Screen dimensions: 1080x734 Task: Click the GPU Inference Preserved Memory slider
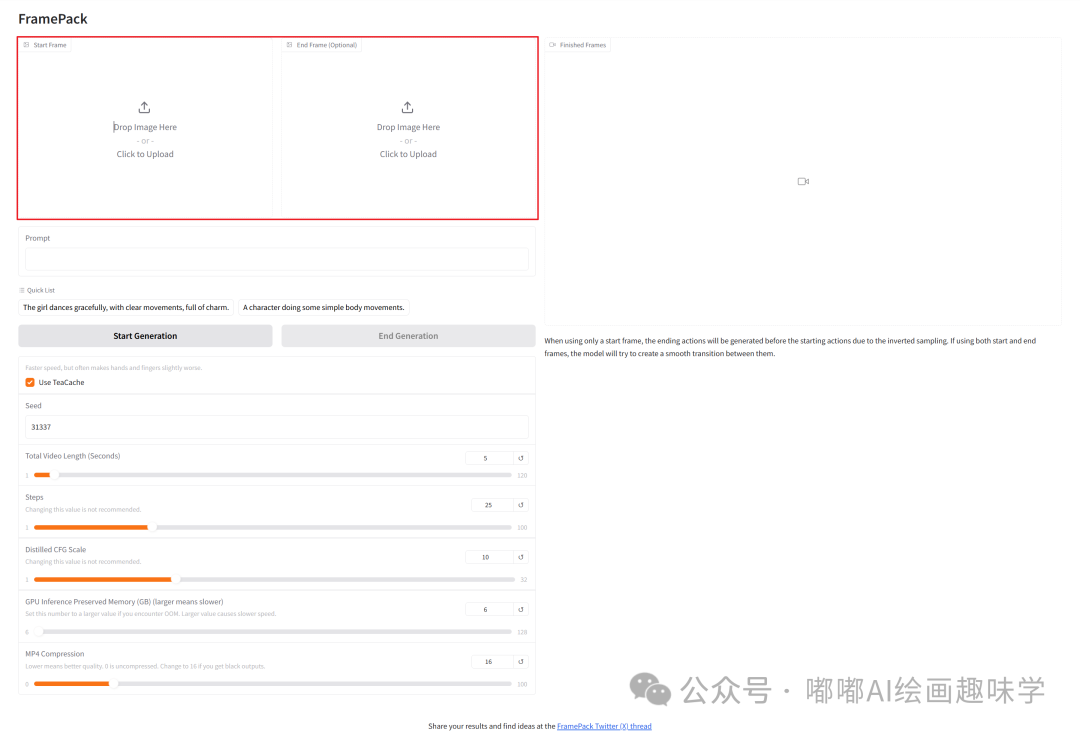(x=273, y=631)
